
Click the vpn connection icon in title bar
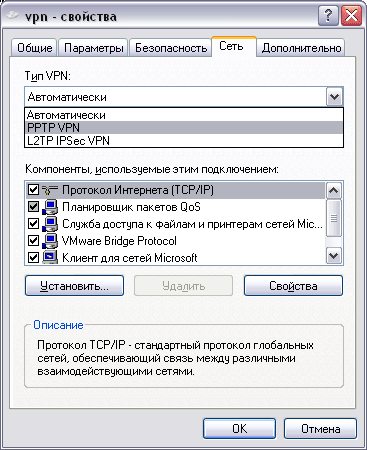point(12,16)
